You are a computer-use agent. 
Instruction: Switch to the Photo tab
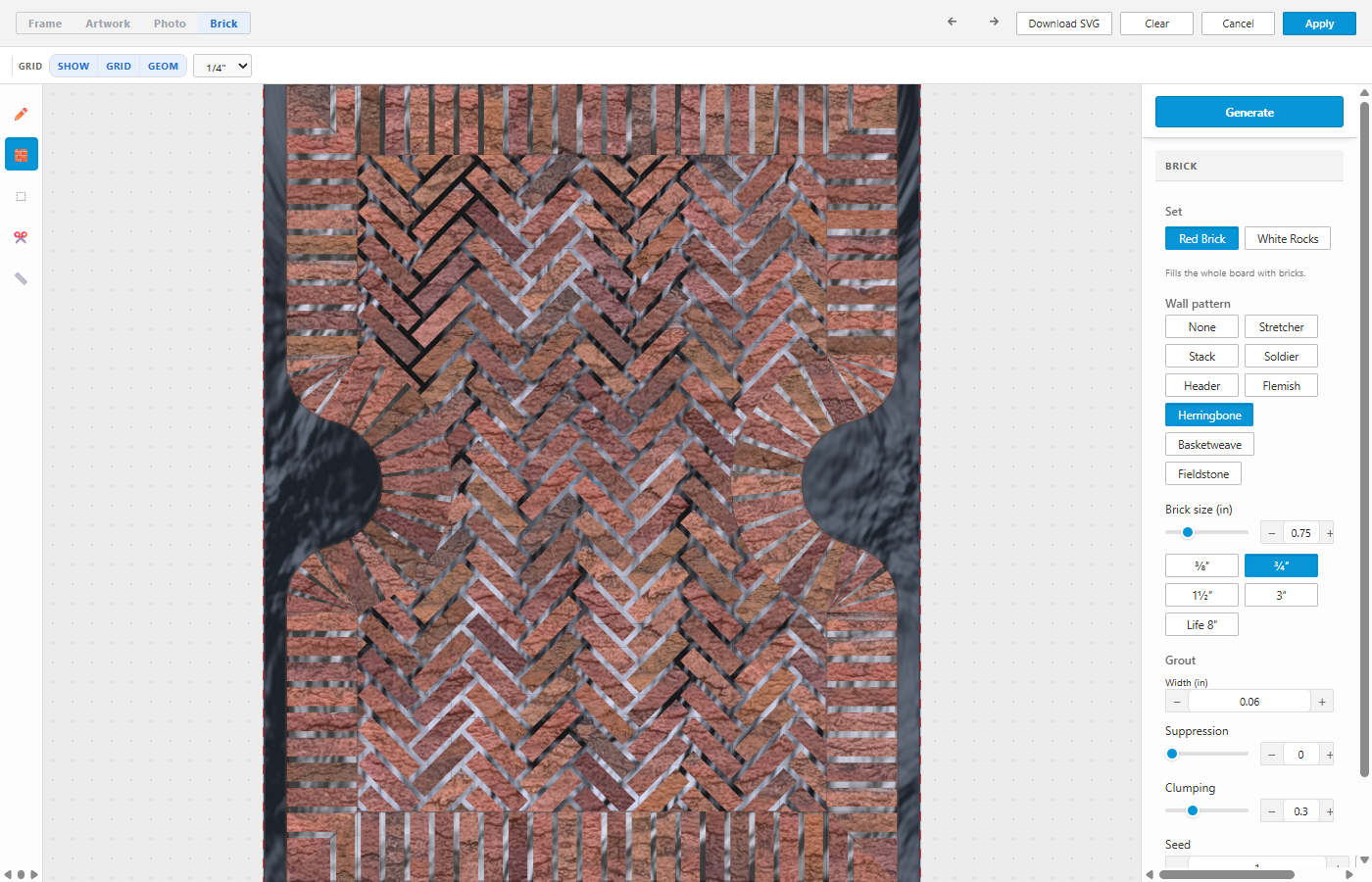tap(170, 24)
